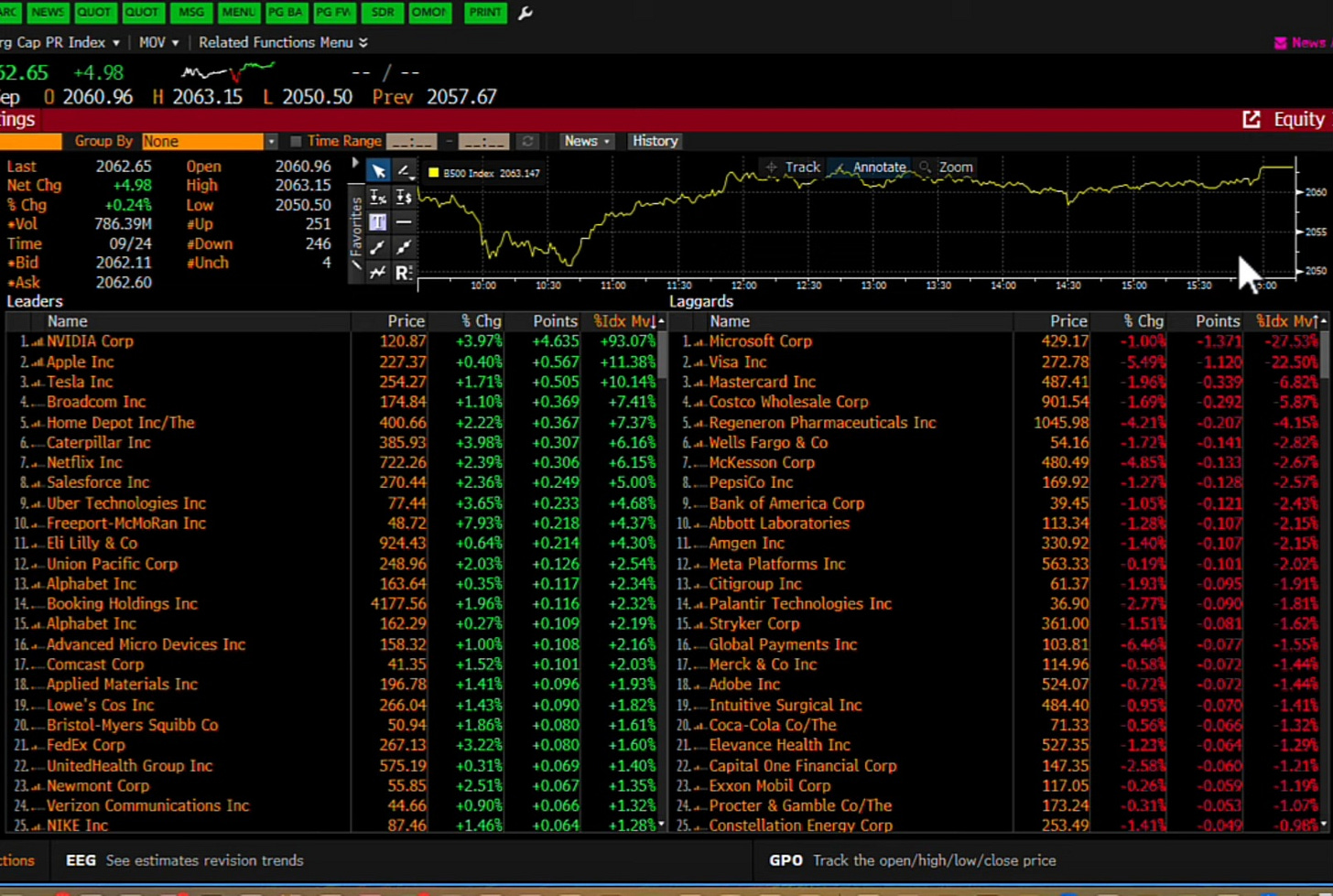
Task: Open the MOV function dropdown
Action: point(158,42)
